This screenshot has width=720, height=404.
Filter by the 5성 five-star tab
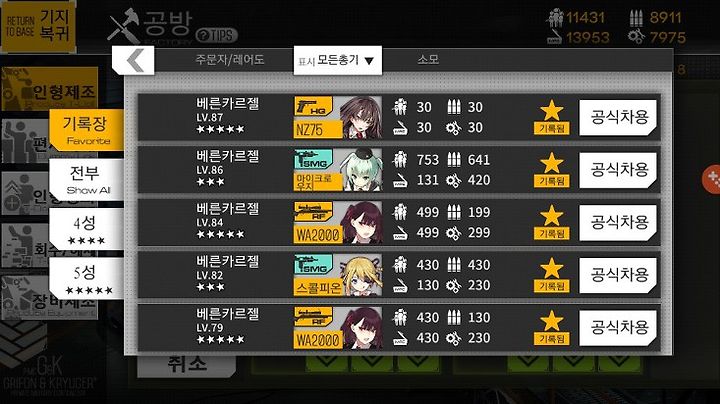(86, 279)
